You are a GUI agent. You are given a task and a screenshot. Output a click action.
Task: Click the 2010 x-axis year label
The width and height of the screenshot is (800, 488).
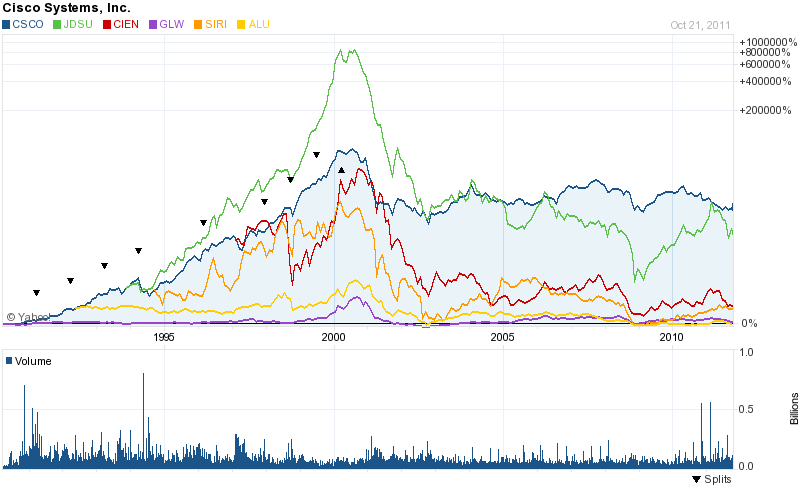671,337
